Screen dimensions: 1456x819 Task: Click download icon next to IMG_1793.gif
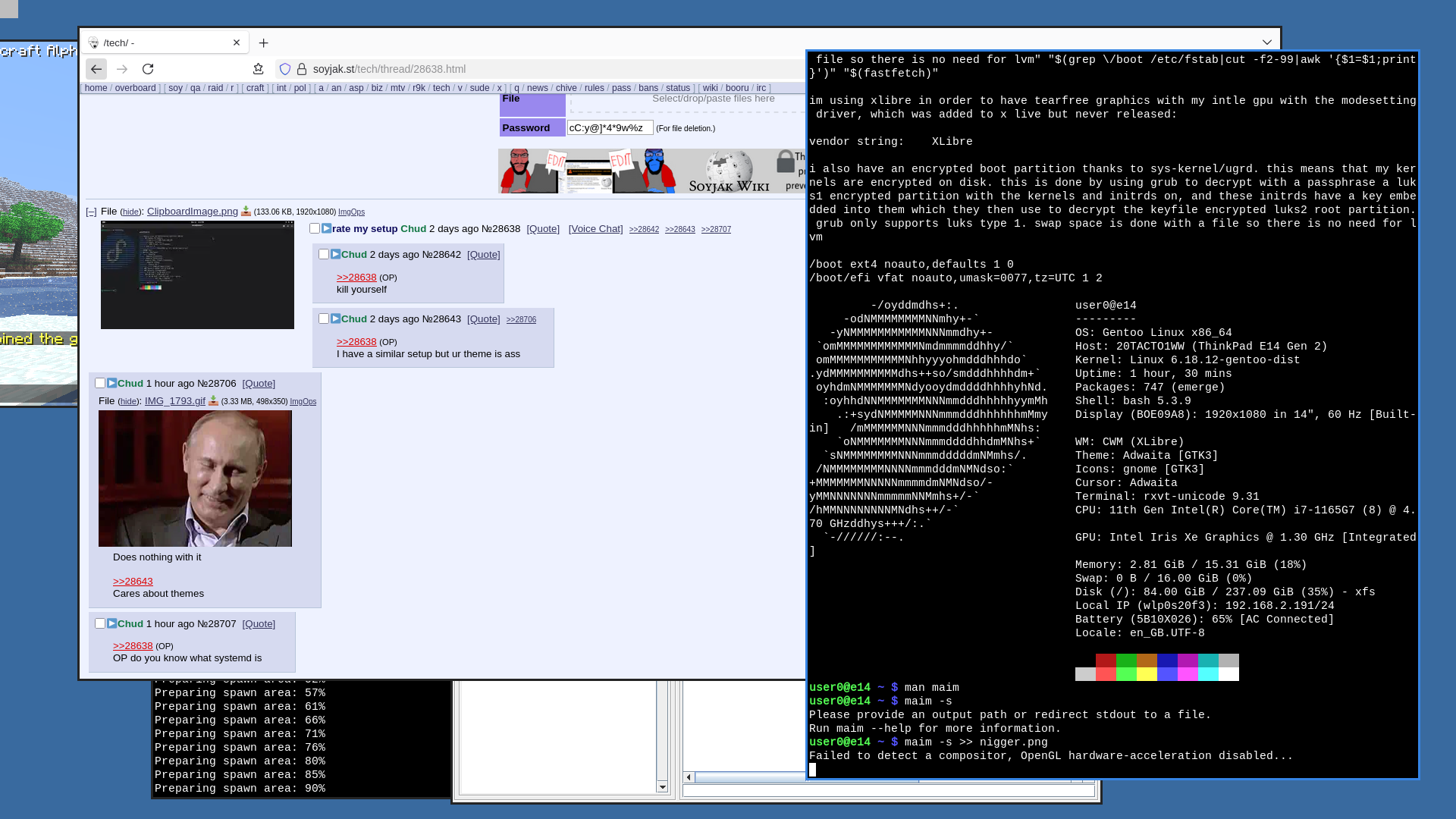(x=213, y=401)
